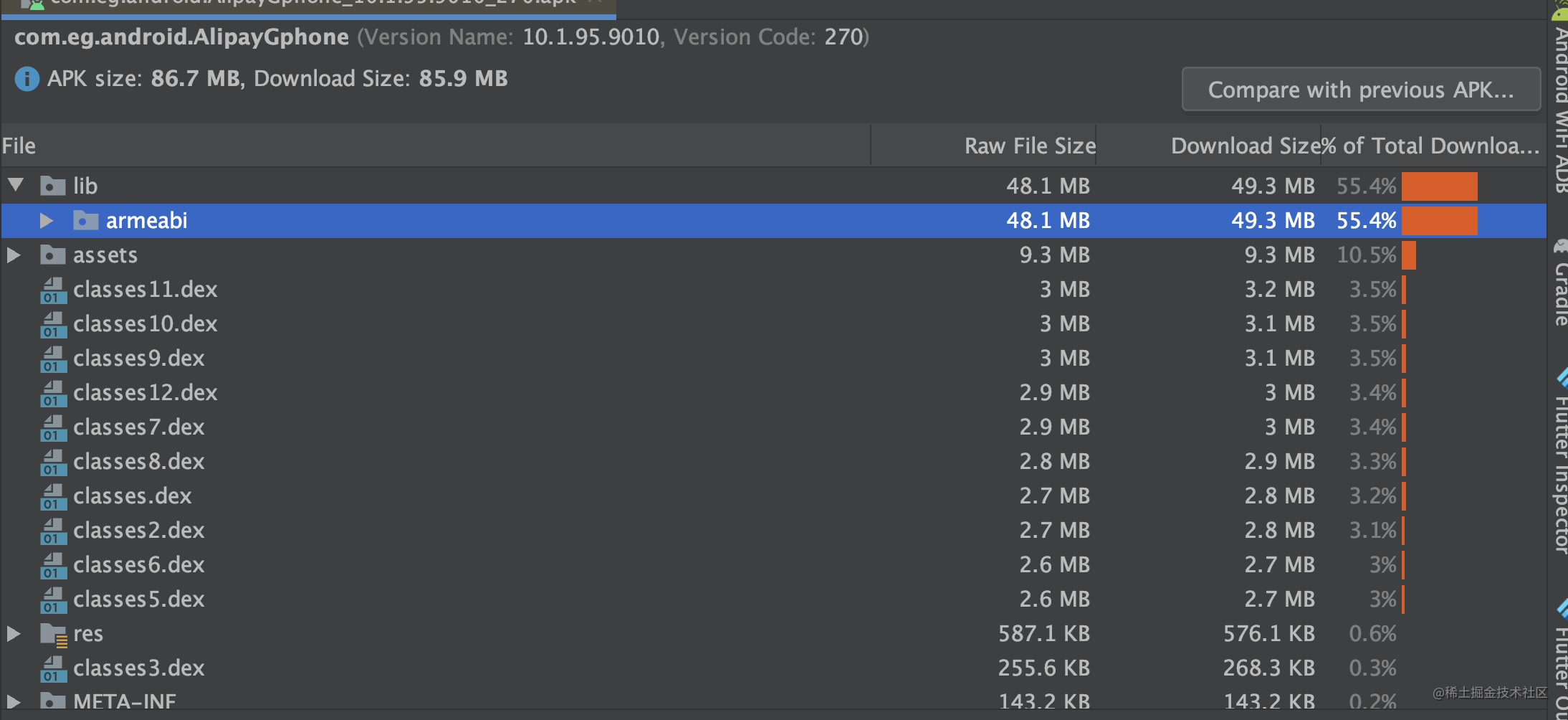
Task: Click the assets folder icon
Action: [x=53, y=255]
